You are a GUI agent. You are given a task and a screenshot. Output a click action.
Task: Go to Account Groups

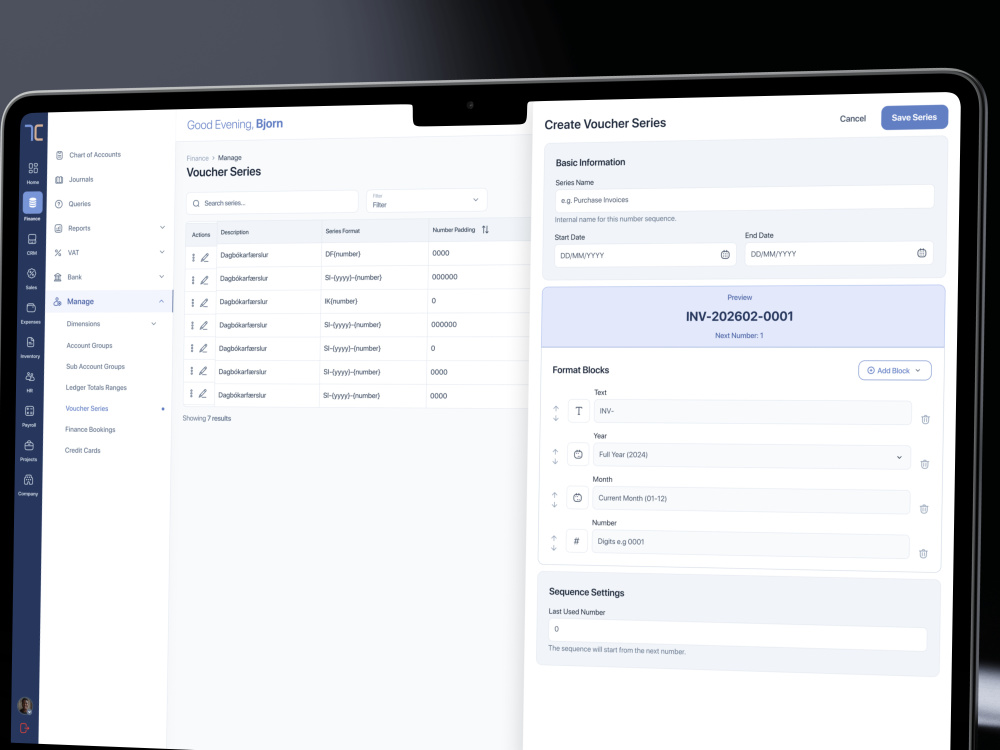click(89, 346)
